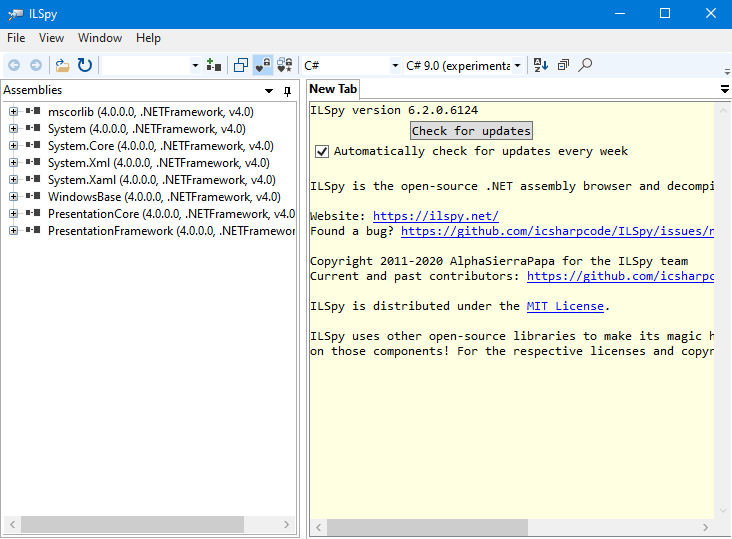Open the GitHub issues bug report link
This screenshot has width=732, height=539.
tap(557, 231)
